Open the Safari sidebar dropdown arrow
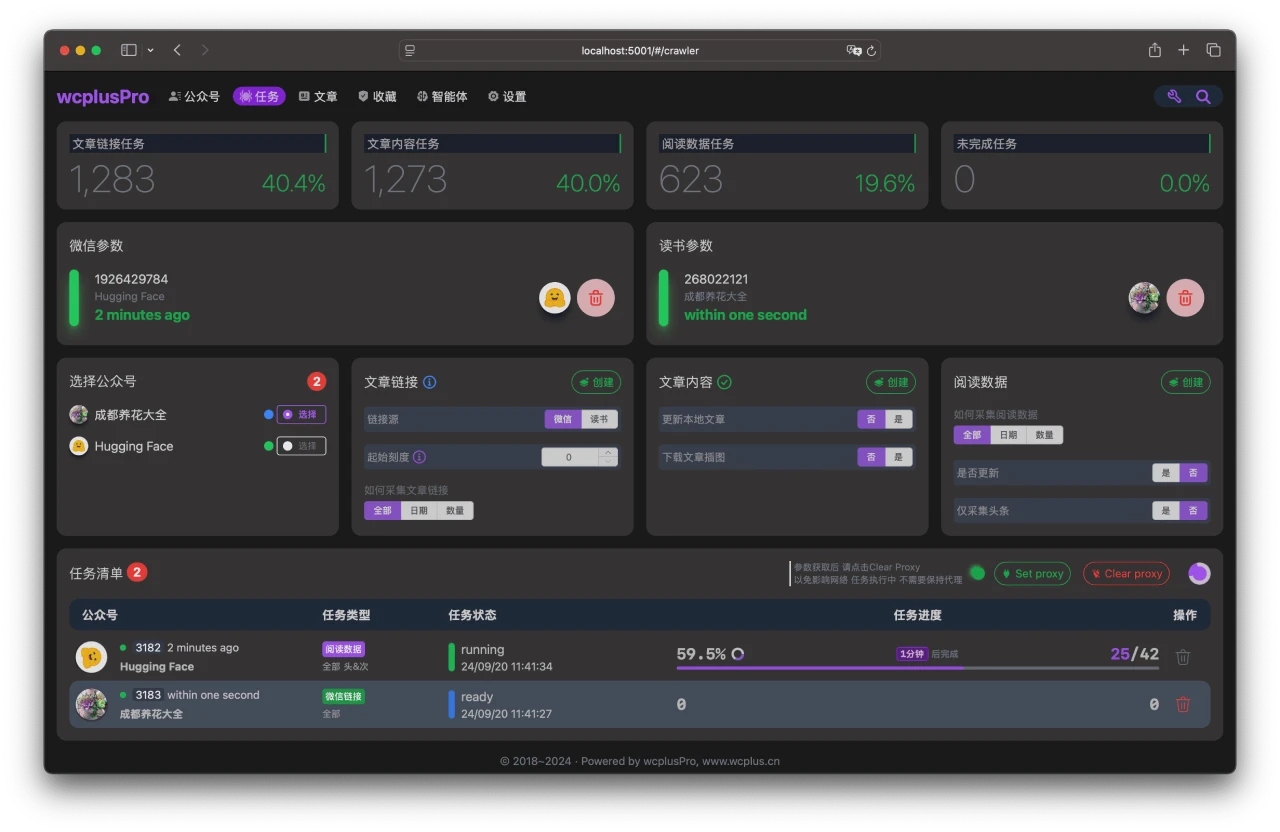This screenshot has height=832, width=1280. [x=150, y=50]
